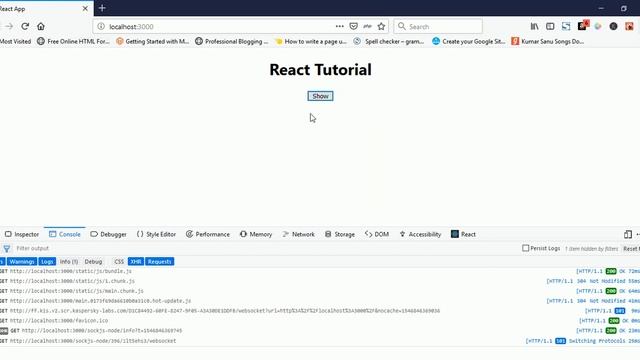This screenshot has width=640, height=360.
Task: Open Spell checker – gram... bookmark
Action: [389, 41]
